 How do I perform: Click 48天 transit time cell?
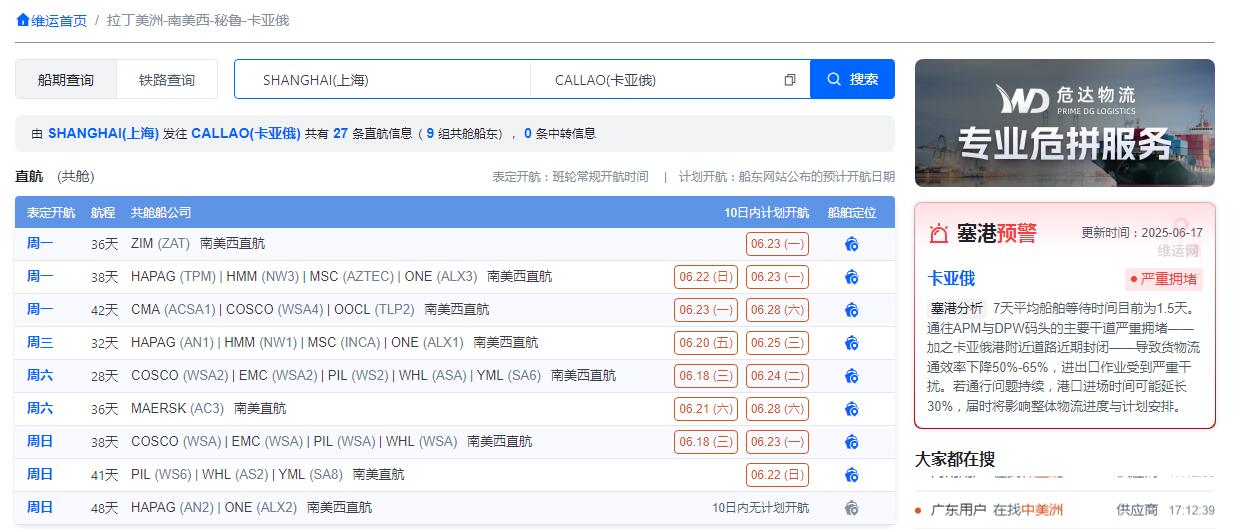pos(104,508)
